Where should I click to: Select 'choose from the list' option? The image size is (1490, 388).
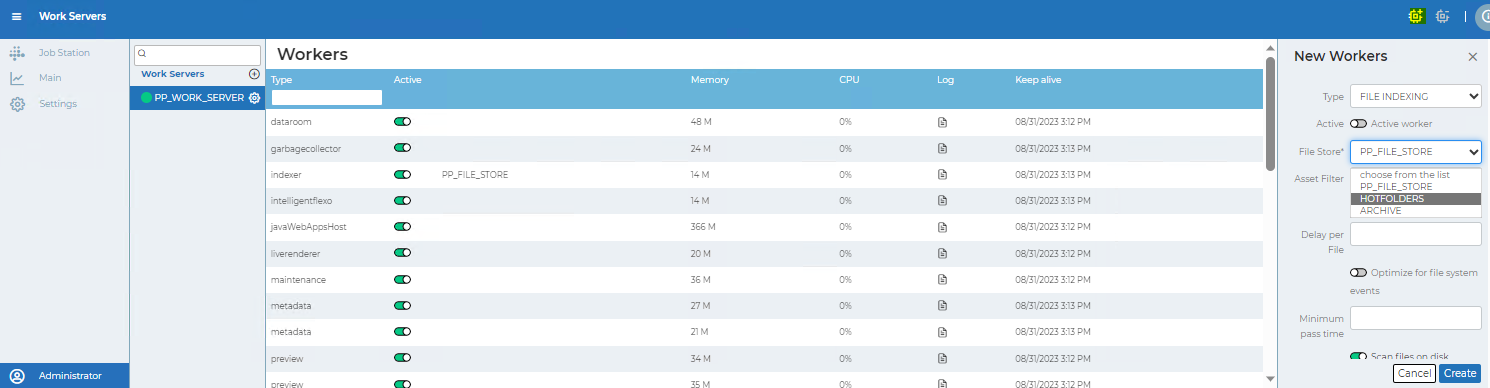pyautogui.click(x=1415, y=175)
